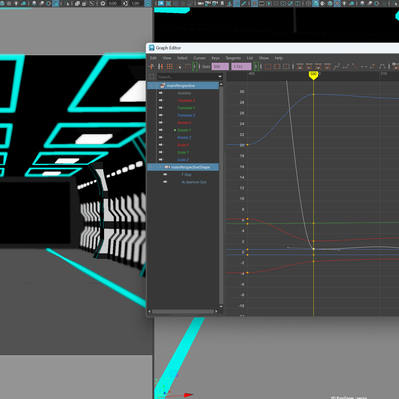Click the curve icon beside Rotate Y
The height and width of the screenshot is (399, 399).
[161, 130]
